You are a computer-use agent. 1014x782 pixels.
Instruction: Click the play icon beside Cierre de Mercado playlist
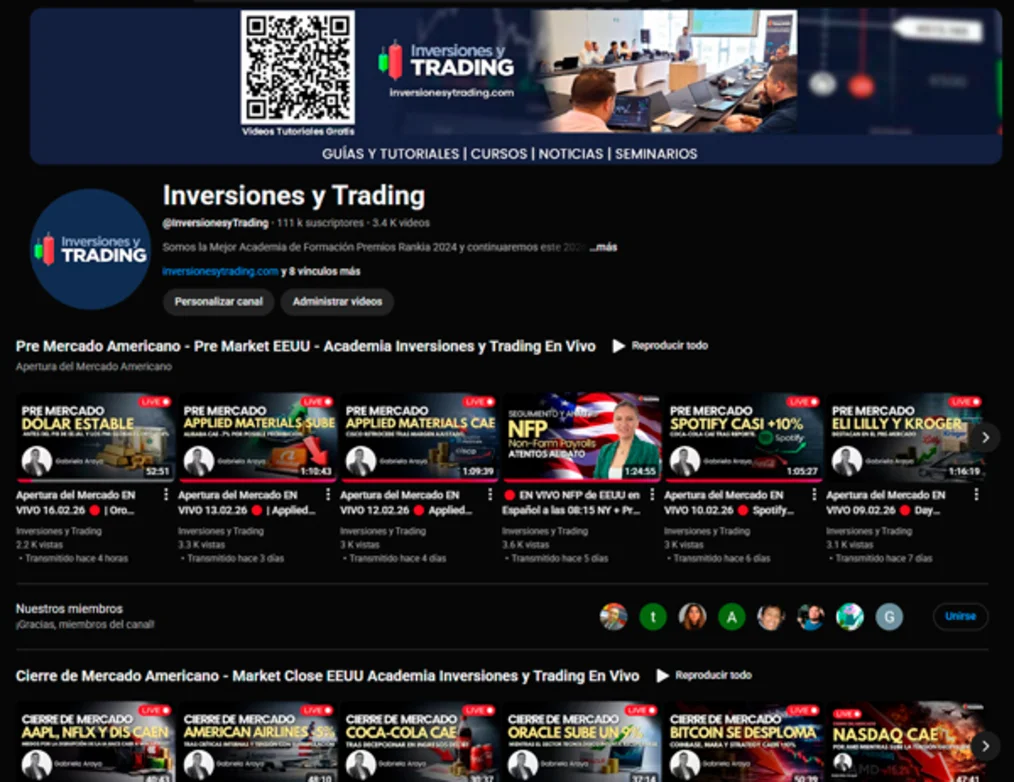point(662,676)
